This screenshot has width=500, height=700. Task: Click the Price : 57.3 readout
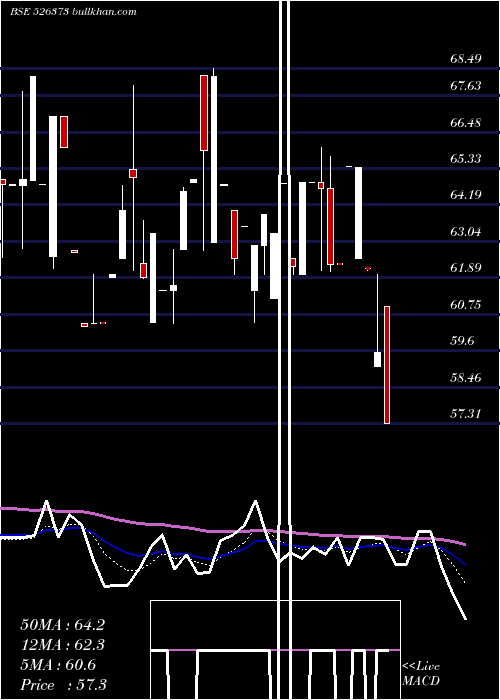[63, 684]
